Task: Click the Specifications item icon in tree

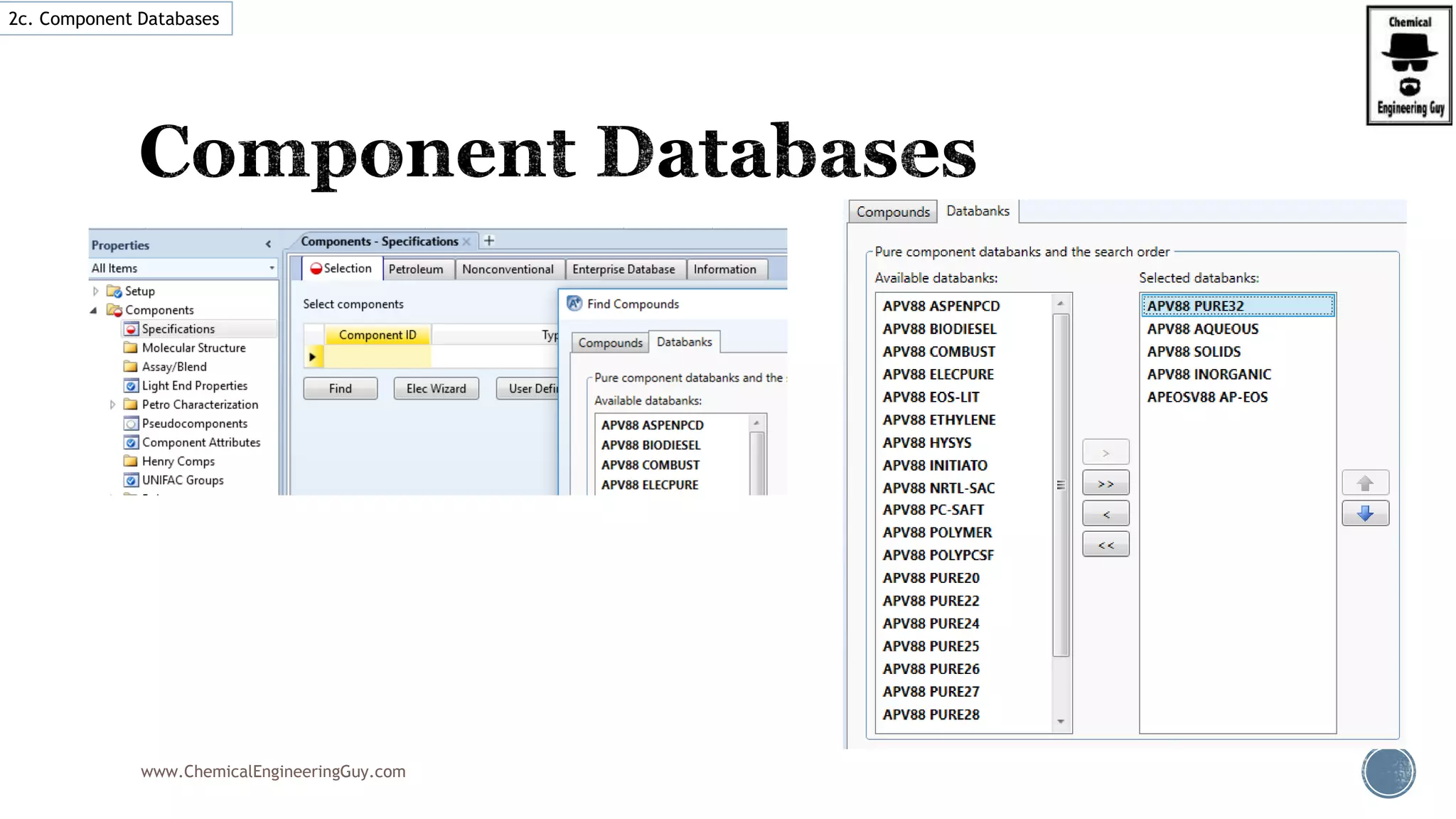Action: pyautogui.click(x=131, y=329)
